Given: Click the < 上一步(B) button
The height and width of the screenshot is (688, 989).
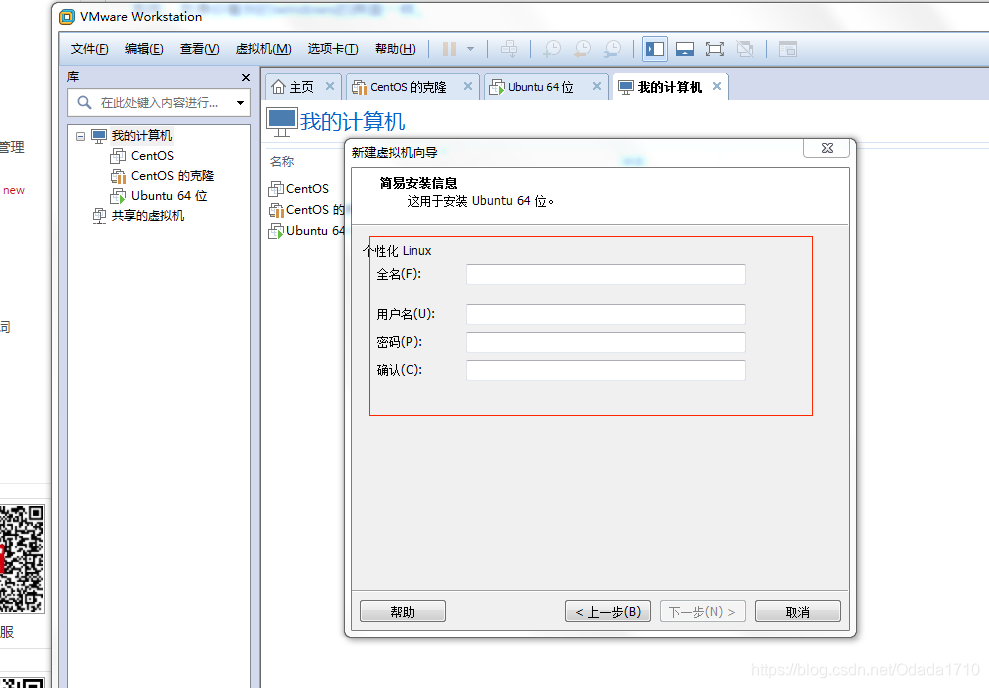Looking at the screenshot, I should click(x=607, y=611).
